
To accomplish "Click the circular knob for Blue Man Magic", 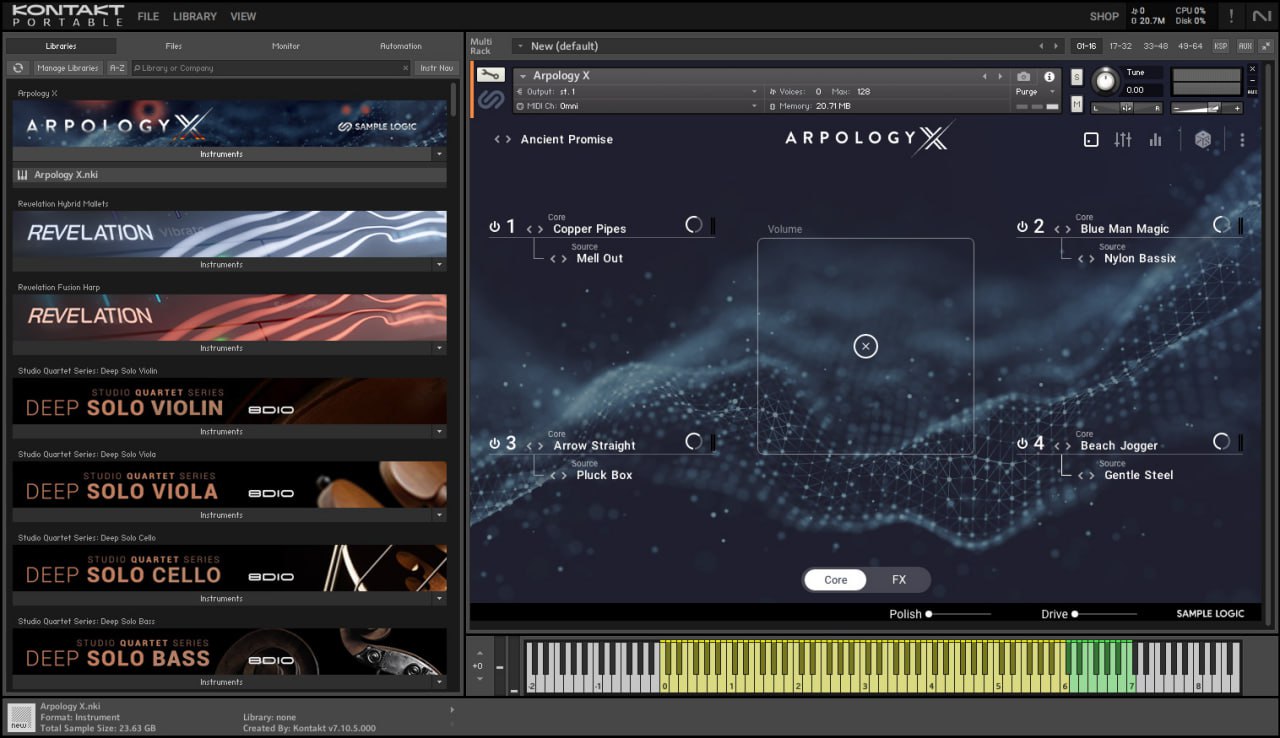I will coord(1221,225).
